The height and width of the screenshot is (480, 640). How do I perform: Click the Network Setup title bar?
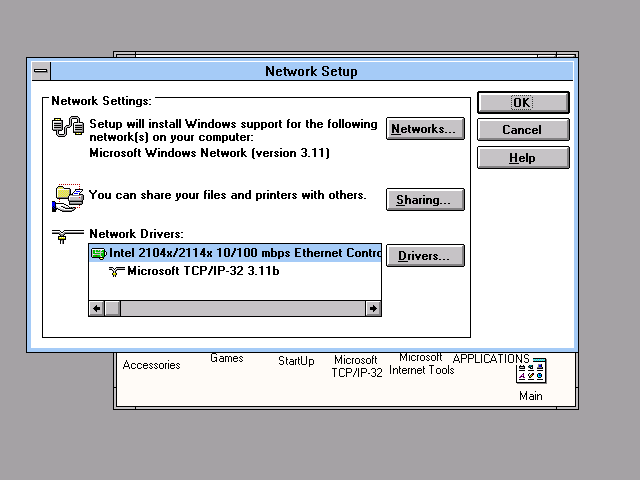[x=311, y=71]
